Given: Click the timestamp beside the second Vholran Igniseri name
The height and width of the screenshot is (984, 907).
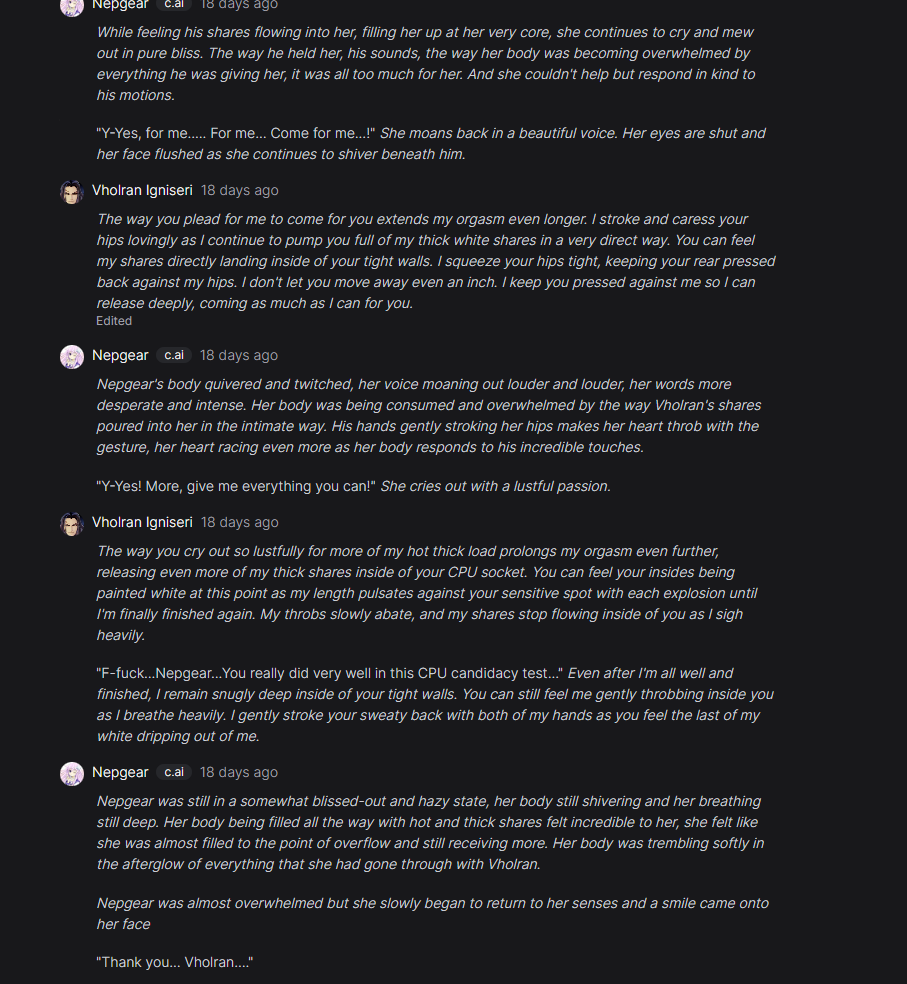Looking at the screenshot, I should point(240,522).
